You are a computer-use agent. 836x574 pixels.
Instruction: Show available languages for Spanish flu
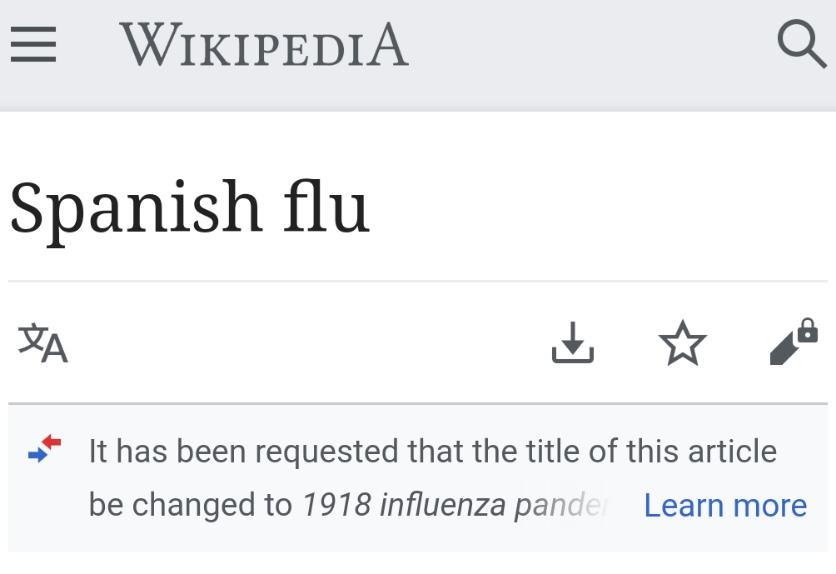pyautogui.click(x=43, y=343)
